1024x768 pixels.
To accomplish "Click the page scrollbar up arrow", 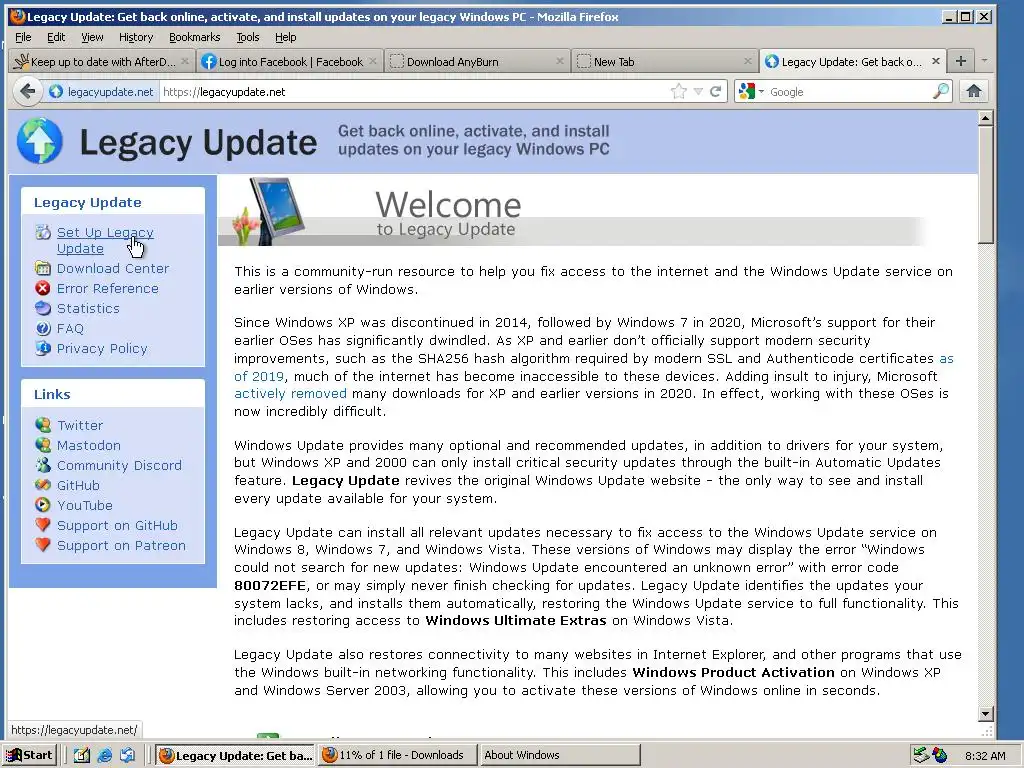I will [x=985, y=118].
